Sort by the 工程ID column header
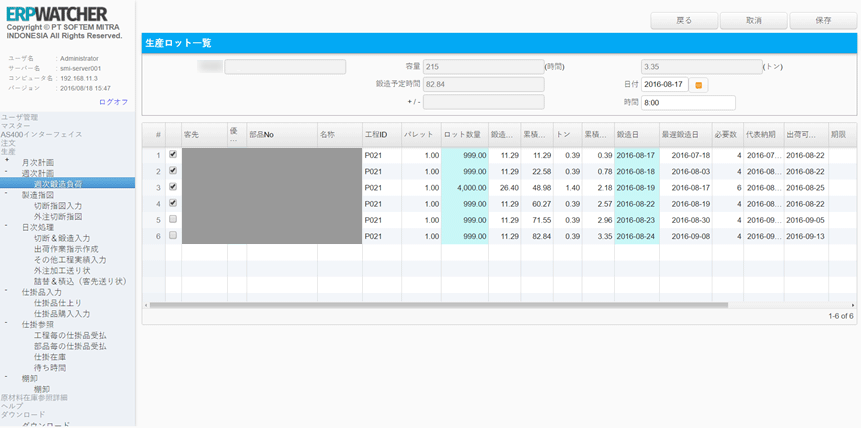861x428 pixels. [x=382, y=135]
